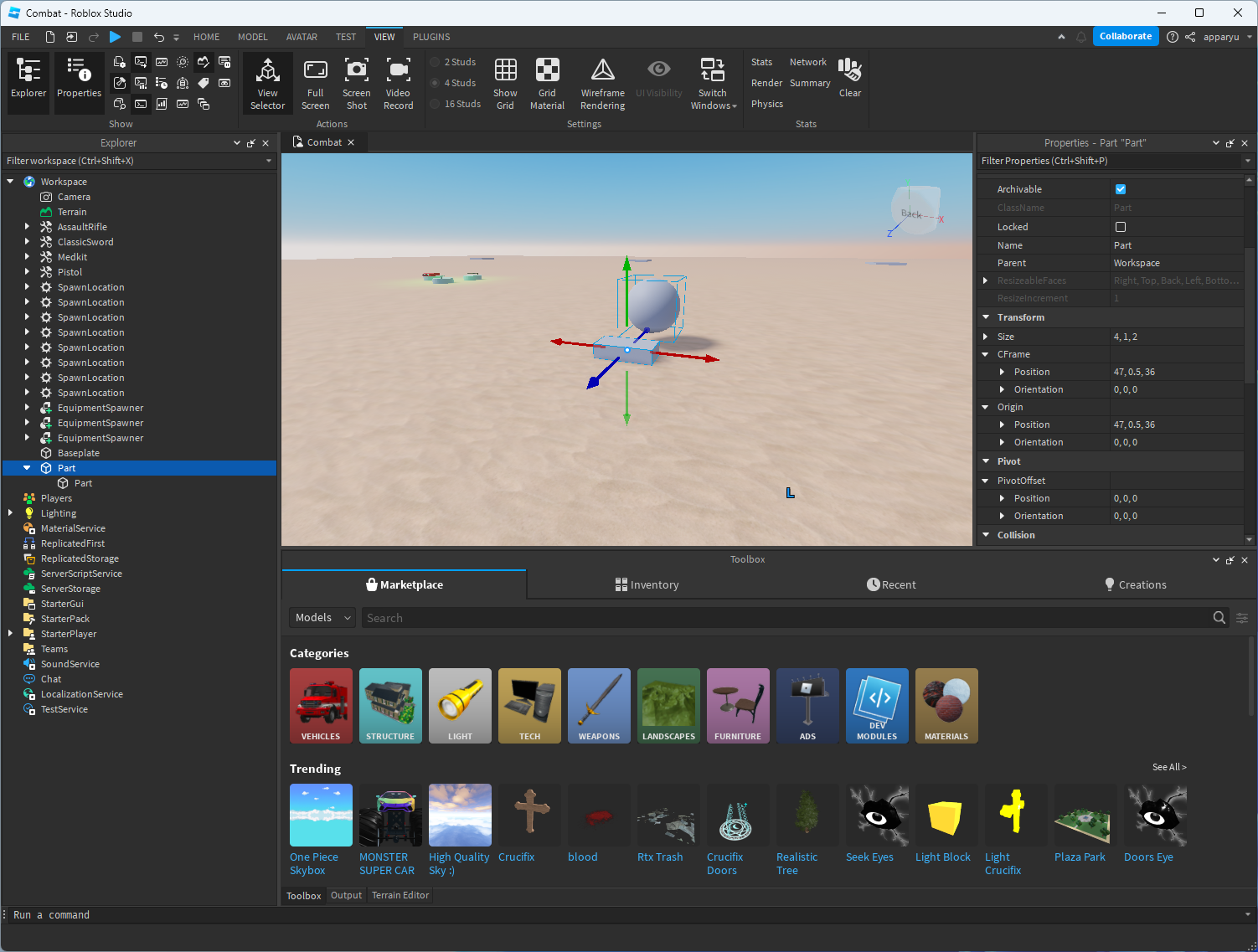Select the Baseplate tree item
The height and width of the screenshot is (952, 1258).
(x=79, y=453)
